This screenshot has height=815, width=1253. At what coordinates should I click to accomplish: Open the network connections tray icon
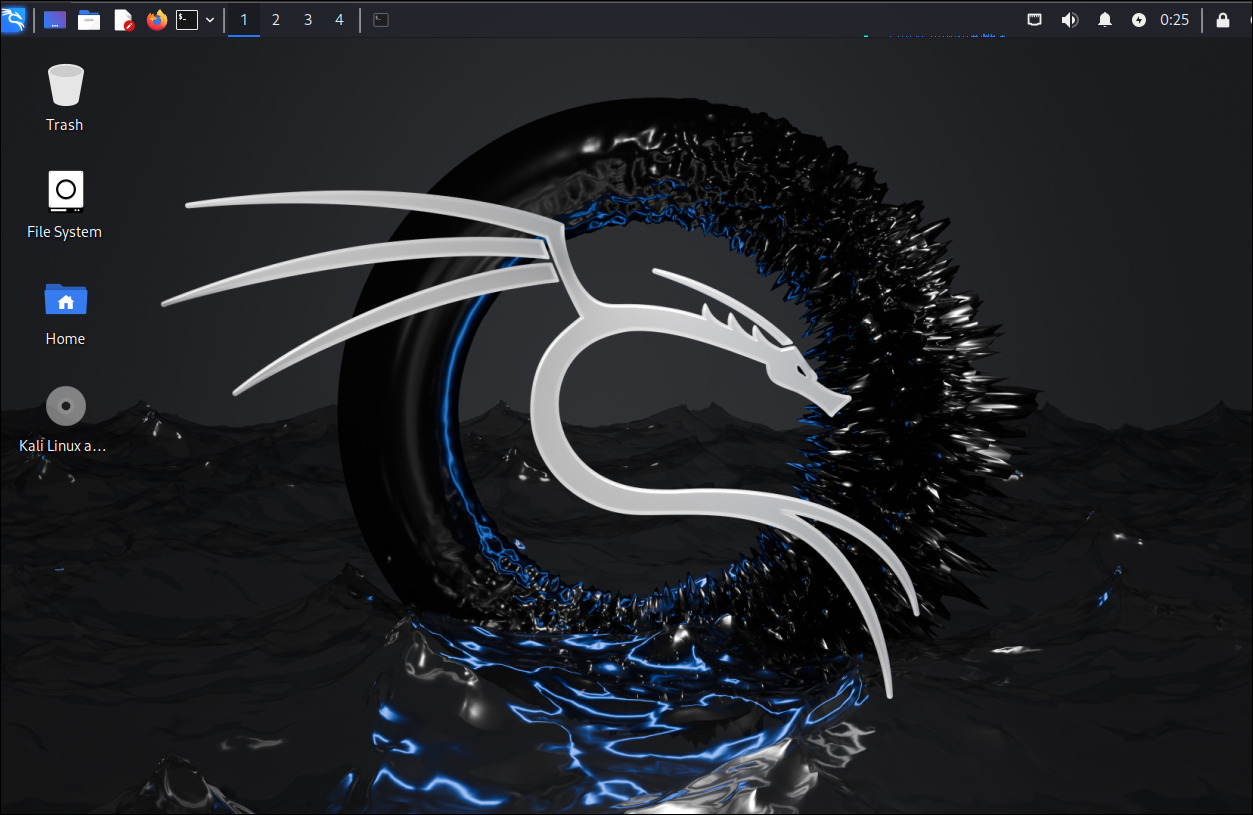pos(1034,19)
